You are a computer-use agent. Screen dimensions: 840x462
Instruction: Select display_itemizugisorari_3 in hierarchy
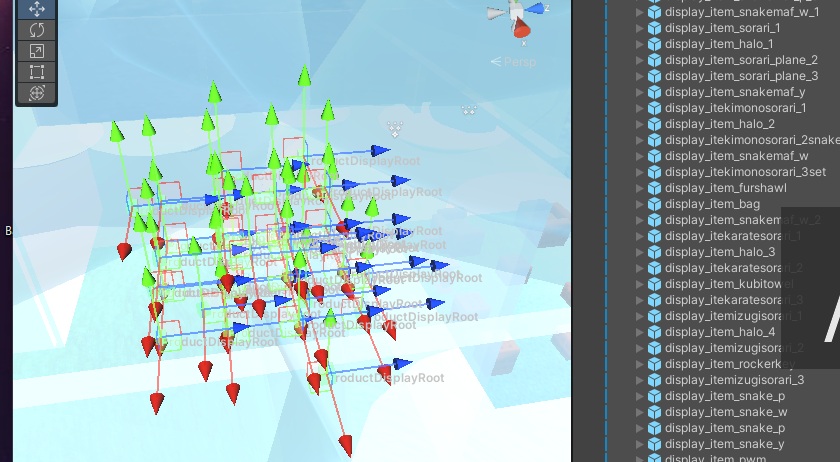[x=734, y=380]
